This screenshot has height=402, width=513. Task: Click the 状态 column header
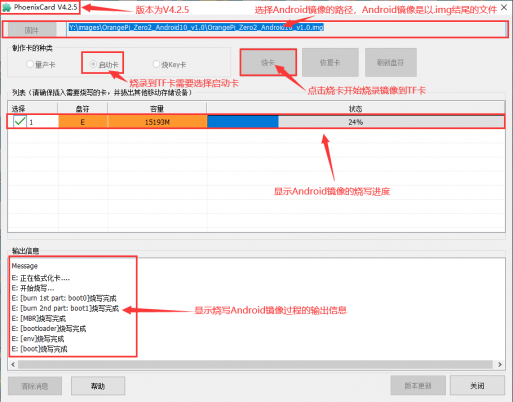tap(355, 108)
